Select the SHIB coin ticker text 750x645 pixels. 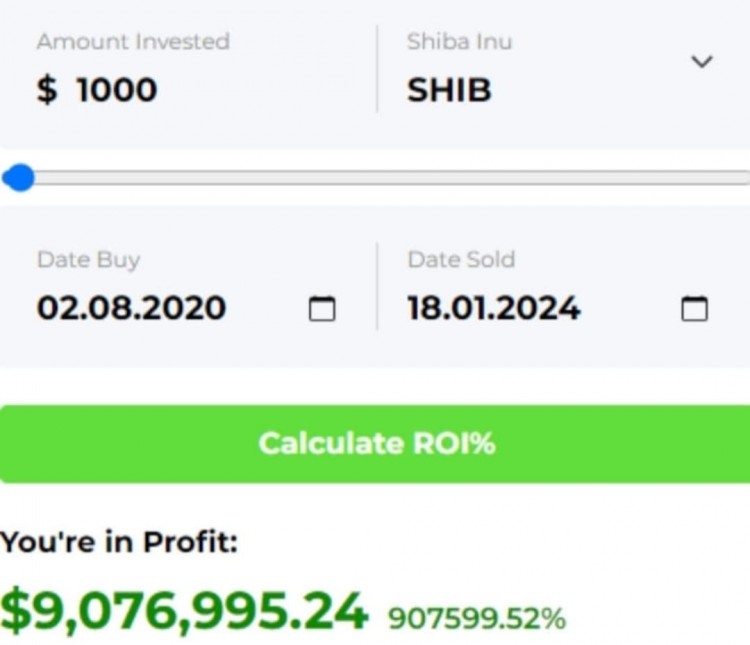[x=449, y=90]
